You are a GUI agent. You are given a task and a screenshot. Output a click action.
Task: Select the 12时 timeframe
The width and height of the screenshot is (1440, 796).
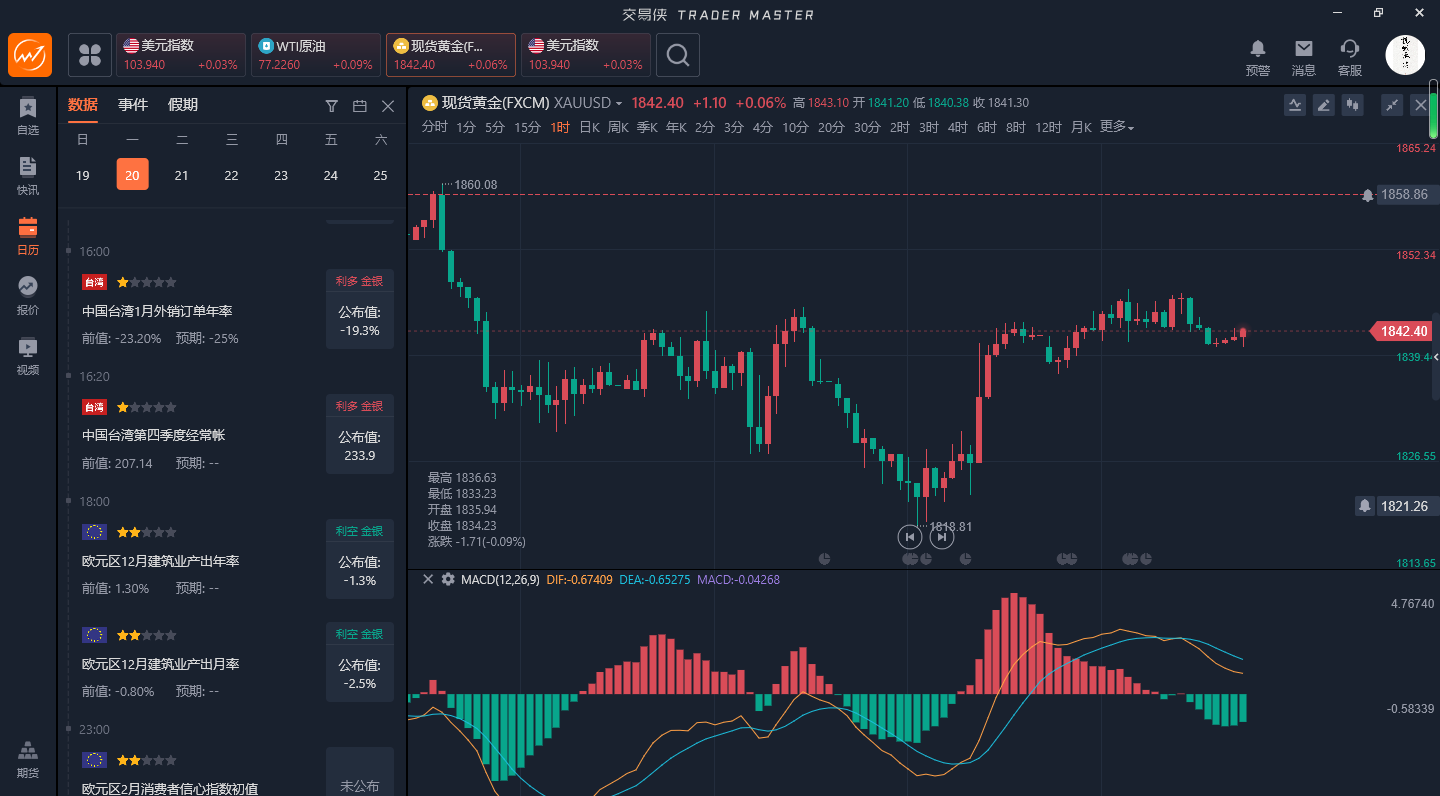pos(1049,127)
